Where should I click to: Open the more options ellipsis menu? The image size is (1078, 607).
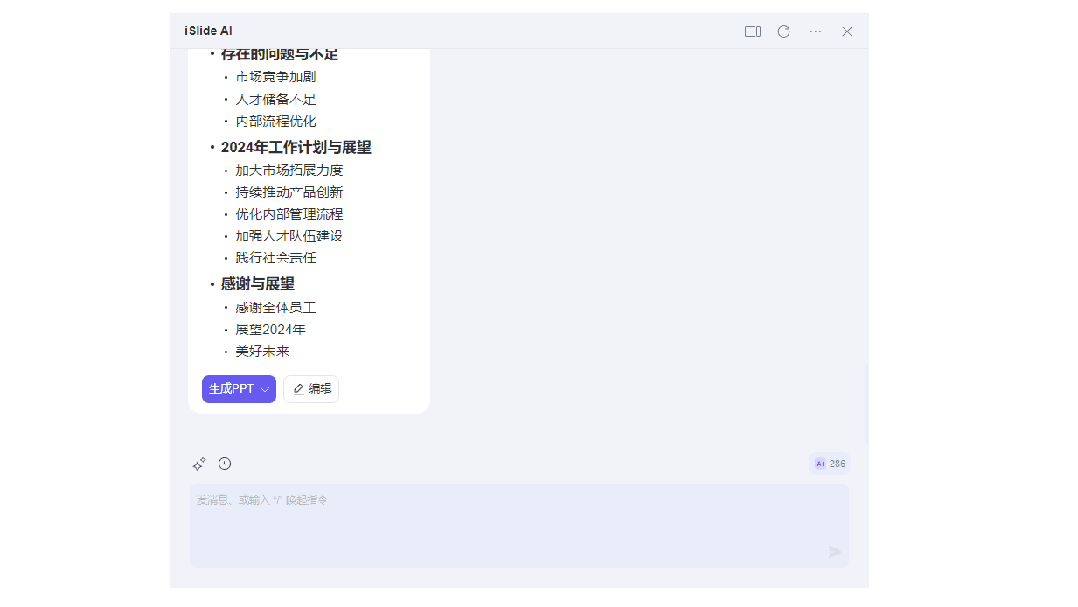pyautogui.click(x=816, y=32)
